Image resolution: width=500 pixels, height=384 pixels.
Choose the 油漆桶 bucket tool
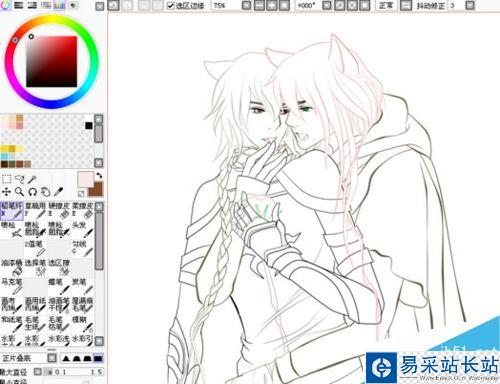coord(12,267)
